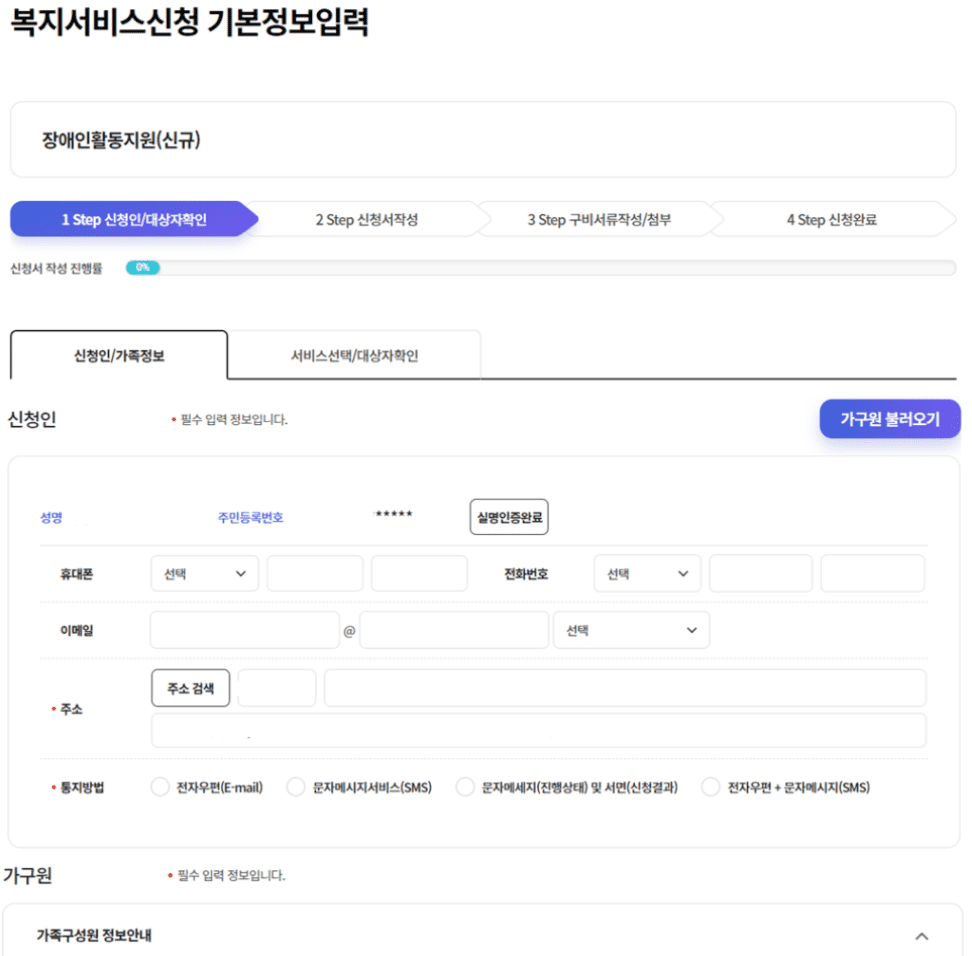Click the 0% progress indicator badge
972x956 pixels.
(x=143, y=268)
